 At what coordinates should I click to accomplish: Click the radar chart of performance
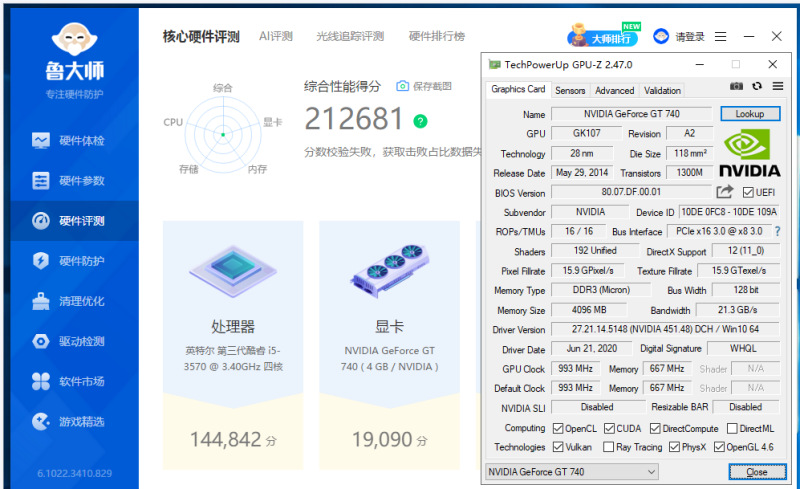click(x=223, y=135)
